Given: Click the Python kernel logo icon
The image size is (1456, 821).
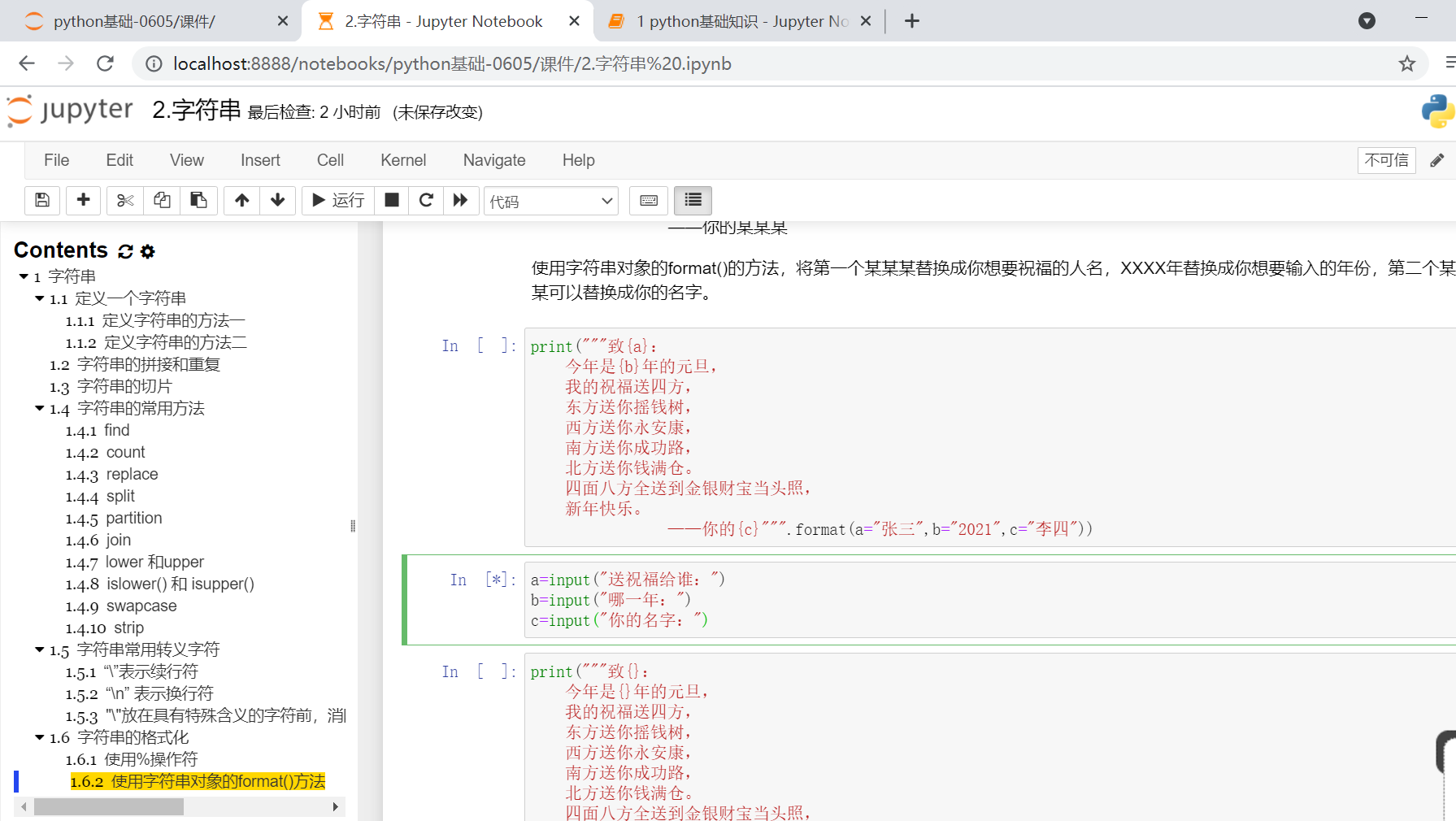Looking at the screenshot, I should click(x=1437, y=111).
